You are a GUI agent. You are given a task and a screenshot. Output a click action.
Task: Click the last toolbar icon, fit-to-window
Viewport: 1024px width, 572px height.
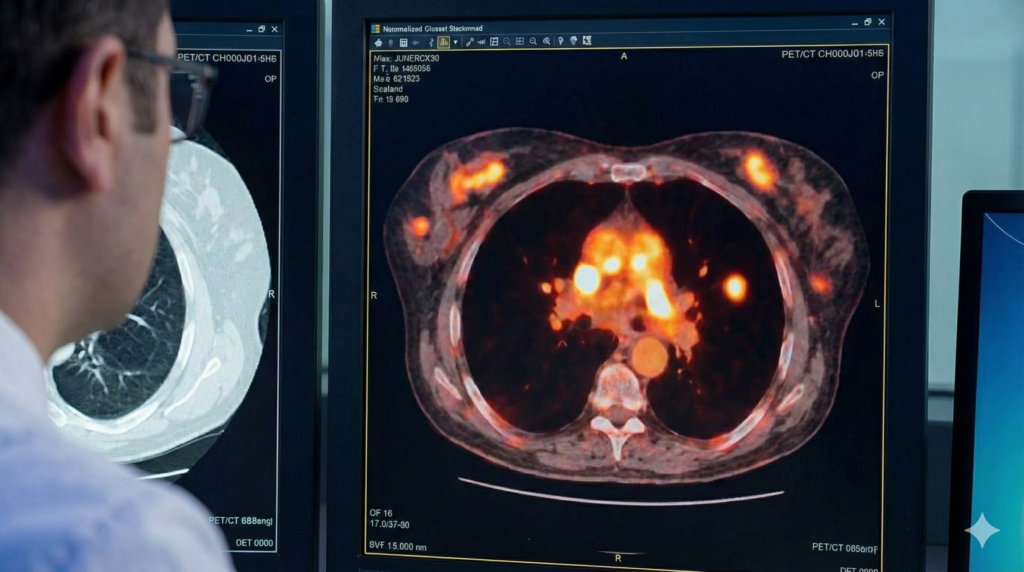(587, 41)
